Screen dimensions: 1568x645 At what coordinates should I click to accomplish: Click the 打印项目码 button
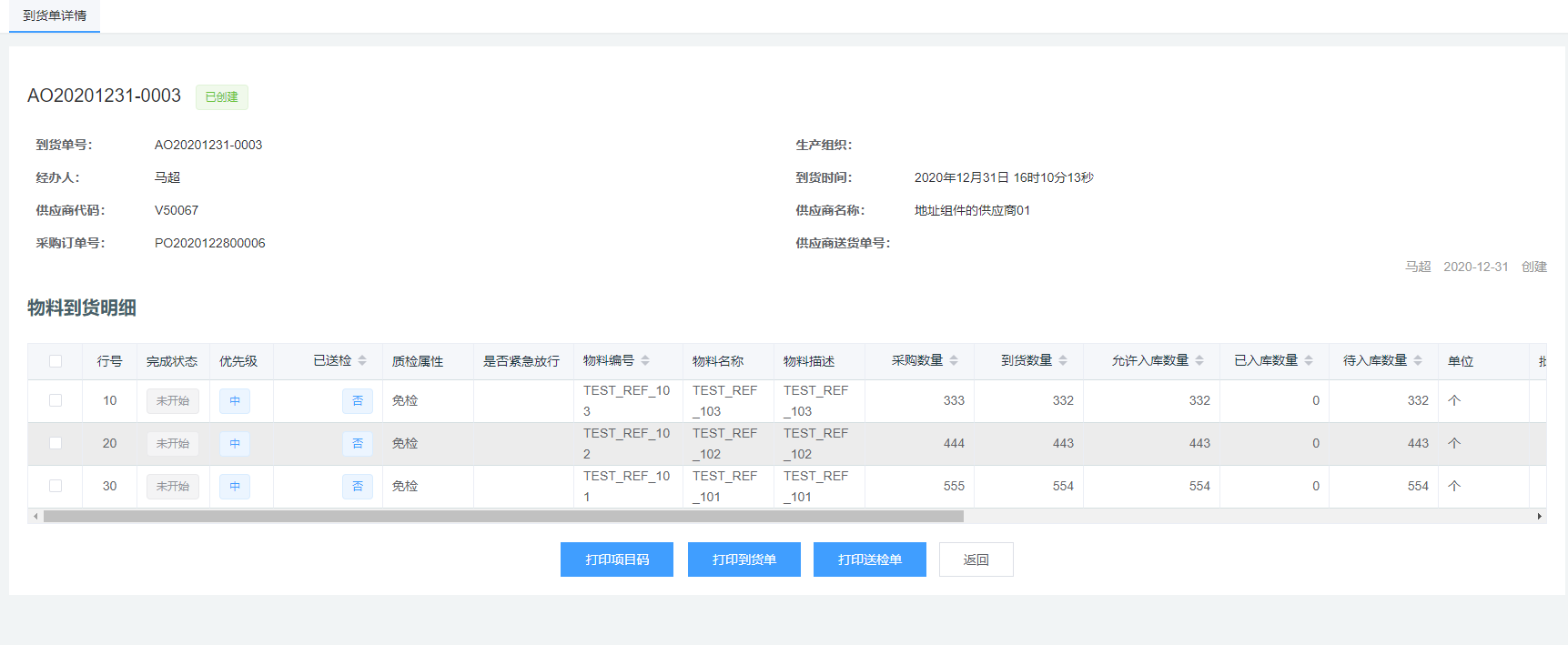click(x=617, y=559)
